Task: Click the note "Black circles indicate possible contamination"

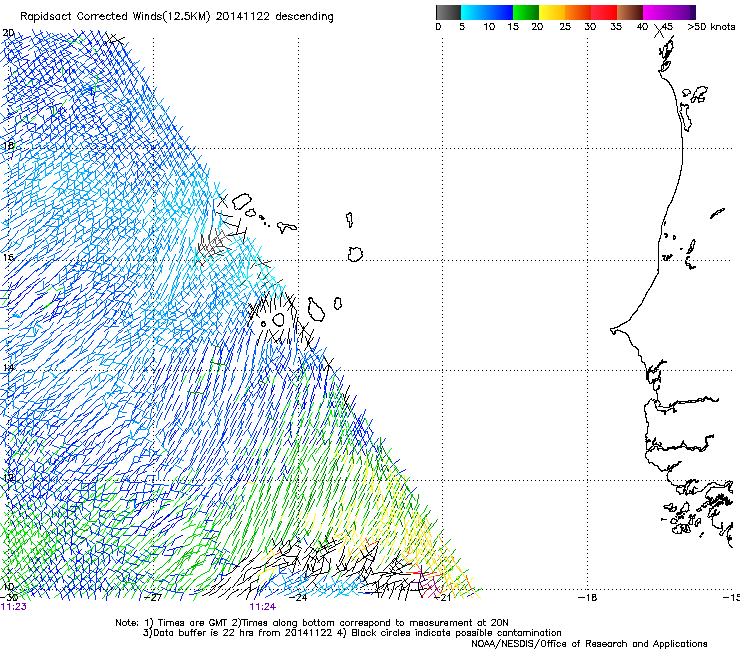Action: coord(456,633)
